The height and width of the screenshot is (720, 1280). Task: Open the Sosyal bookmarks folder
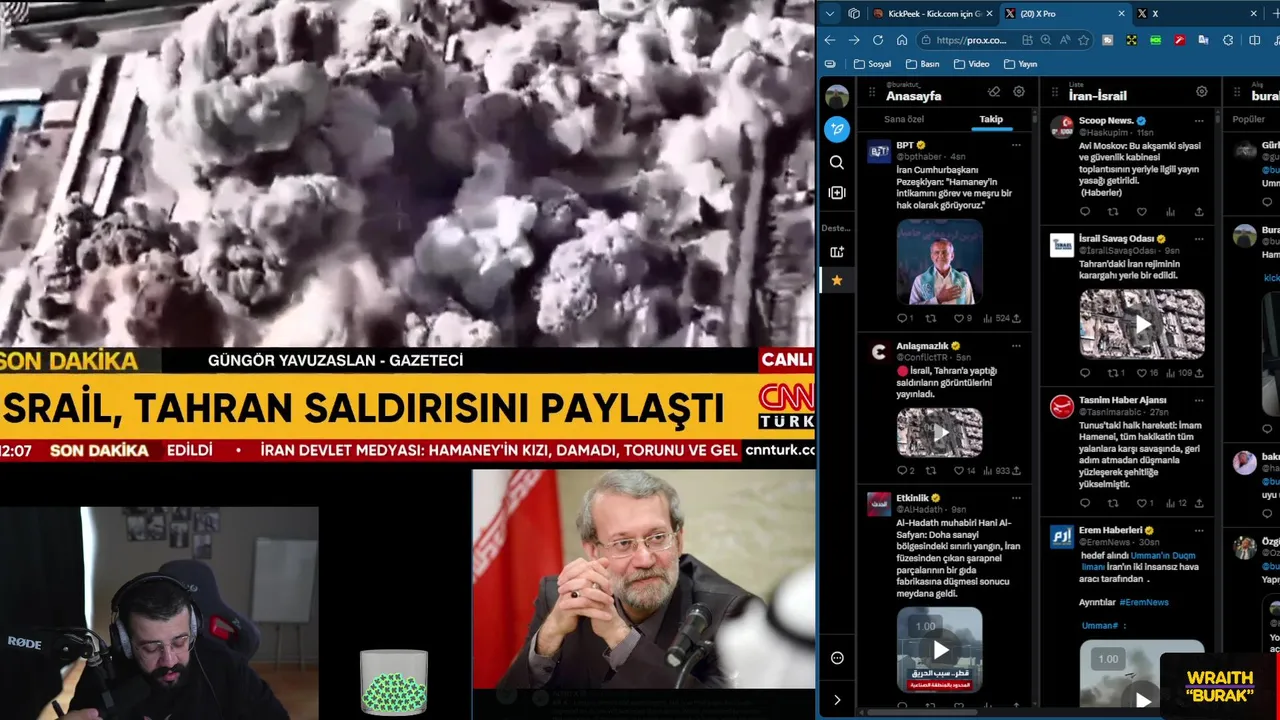(x=872, y=64)
